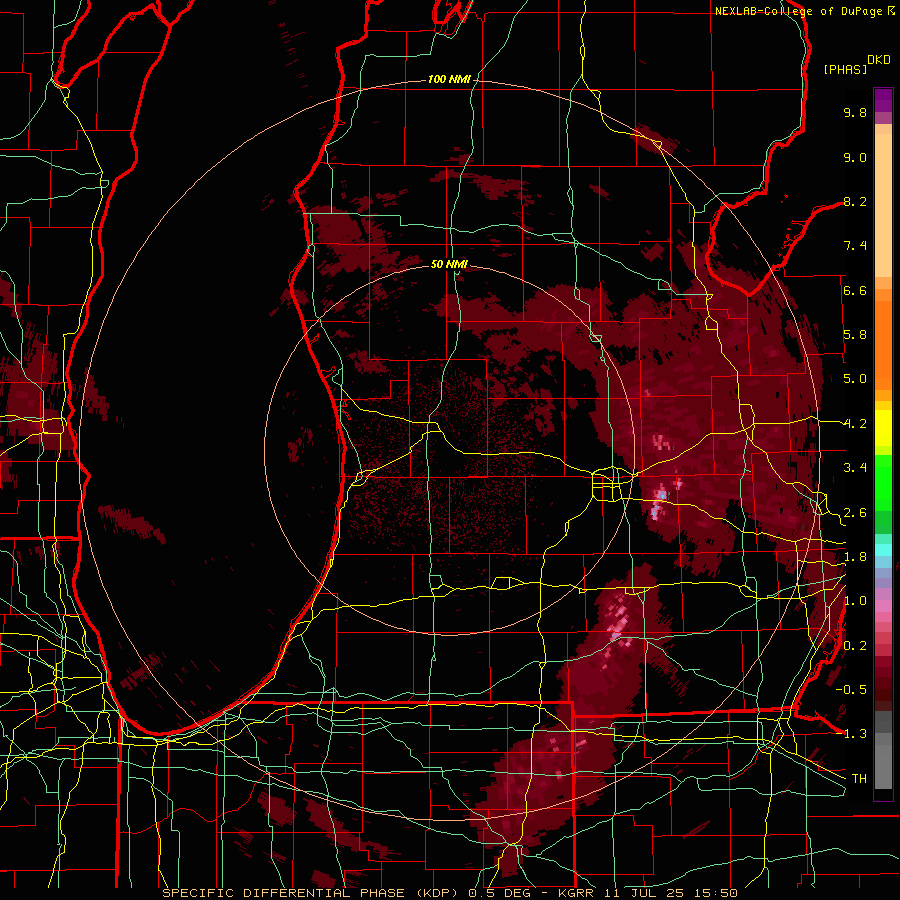900x900 pixels.
Task: Click the orange segment of the color bar
Action: [883, 339]
